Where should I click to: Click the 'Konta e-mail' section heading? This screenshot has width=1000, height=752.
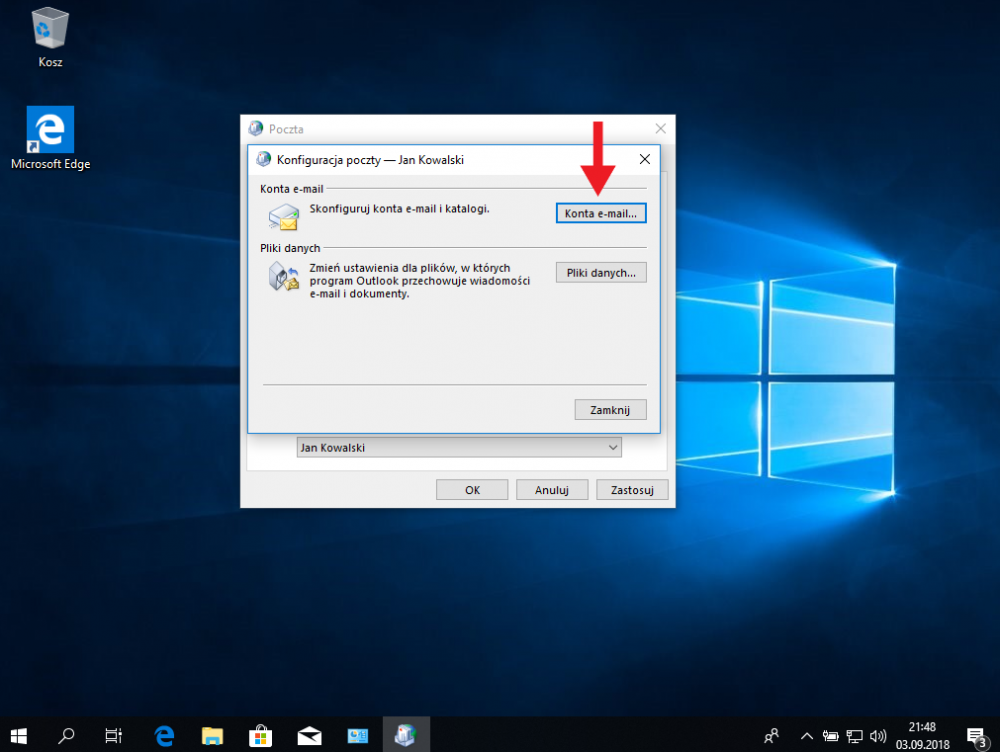(x=291, y=189)
